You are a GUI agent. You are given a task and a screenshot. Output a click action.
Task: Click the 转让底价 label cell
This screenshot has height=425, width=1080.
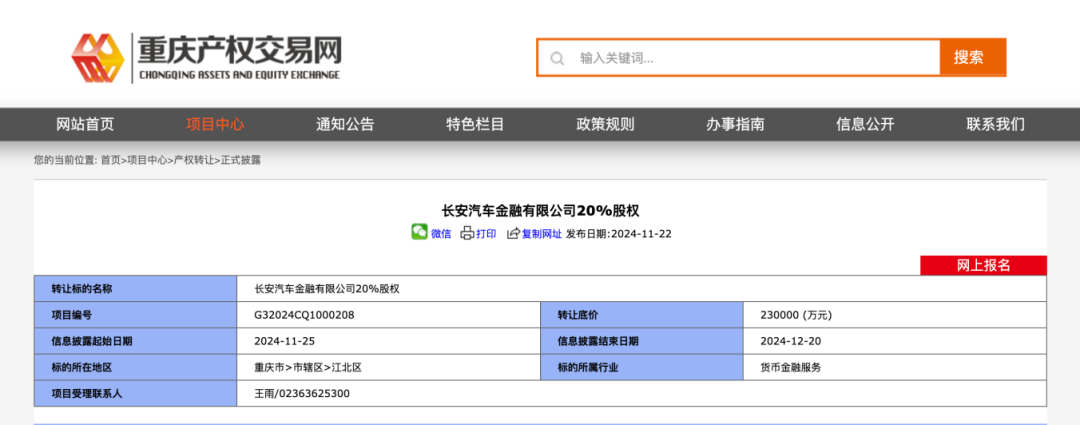point(642,315)
